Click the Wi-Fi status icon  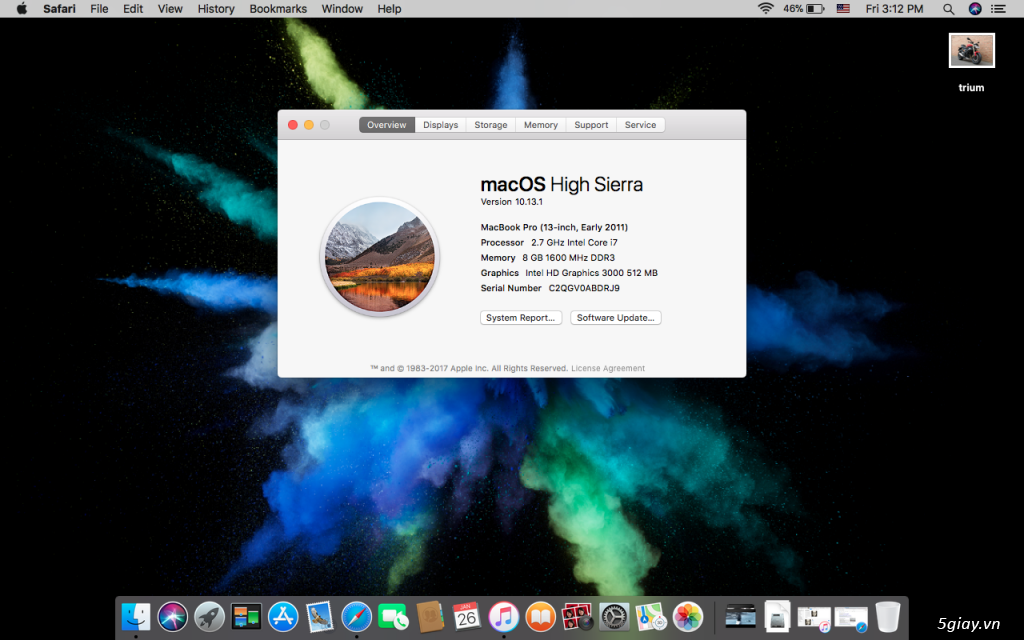point(765,8)
